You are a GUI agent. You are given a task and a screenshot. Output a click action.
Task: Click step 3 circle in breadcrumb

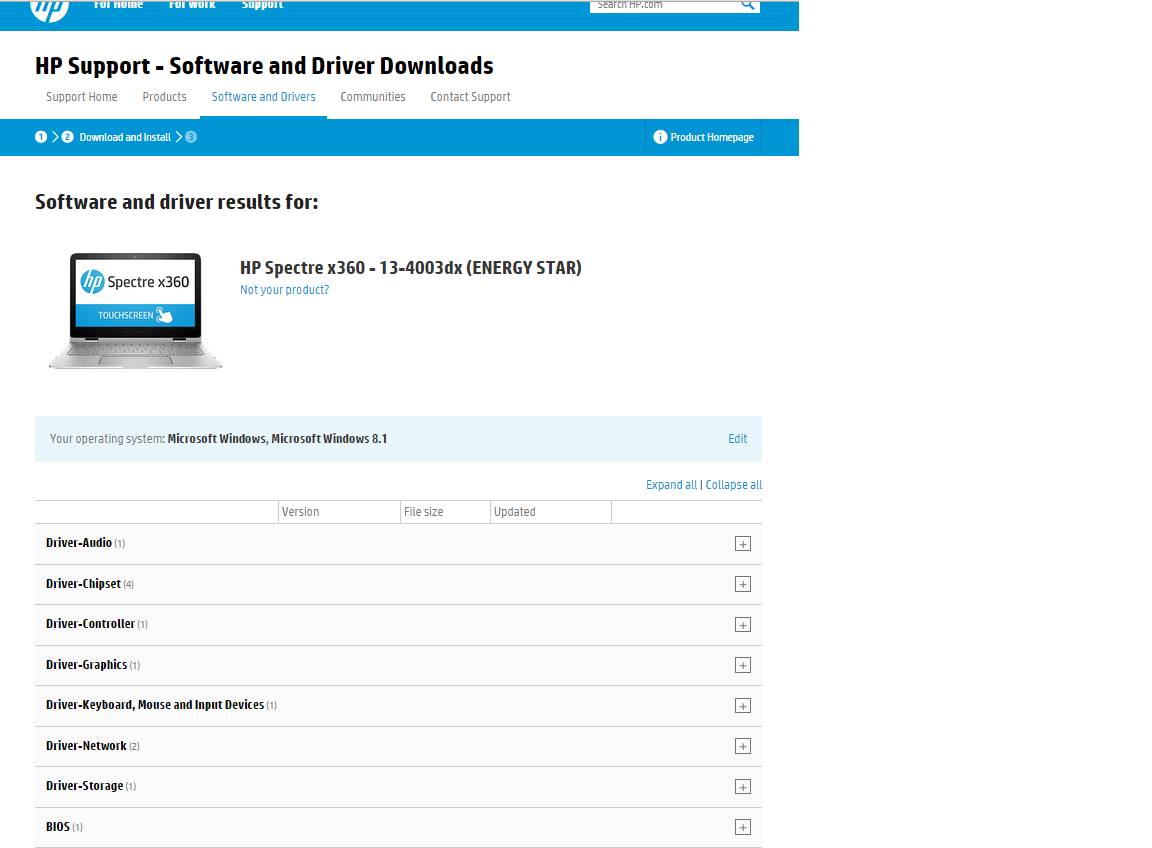tap(191, 137)
